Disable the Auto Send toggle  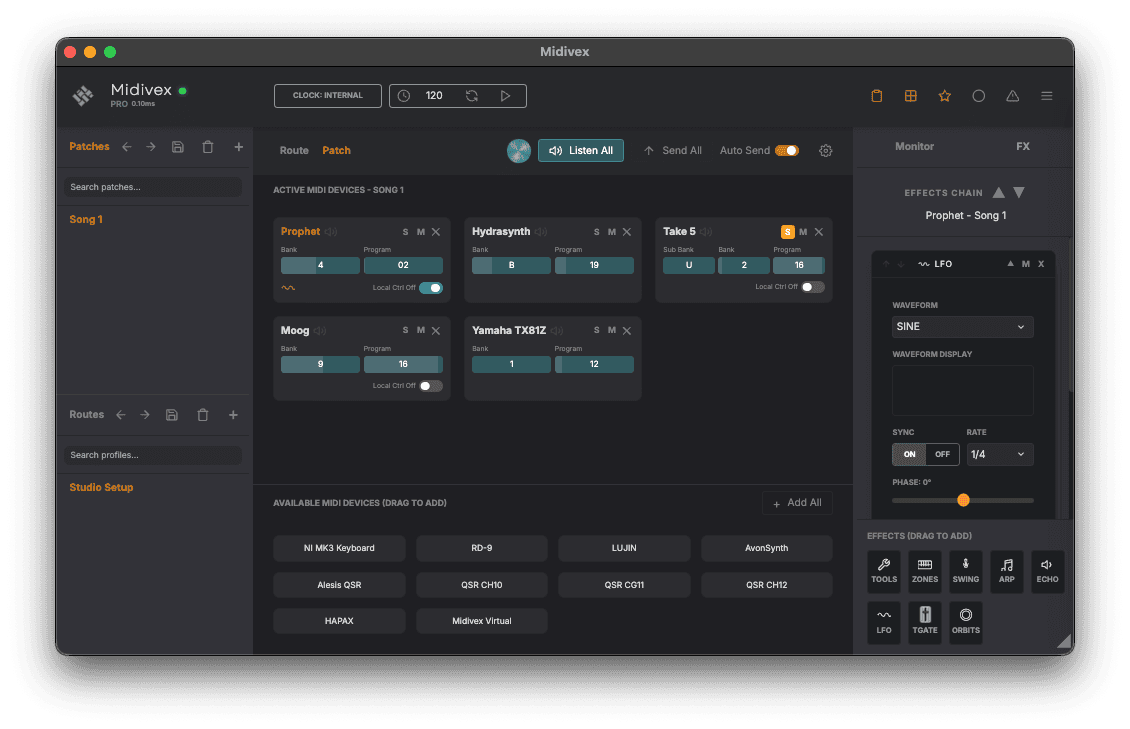pyautogui.click(x=785, y=150)
